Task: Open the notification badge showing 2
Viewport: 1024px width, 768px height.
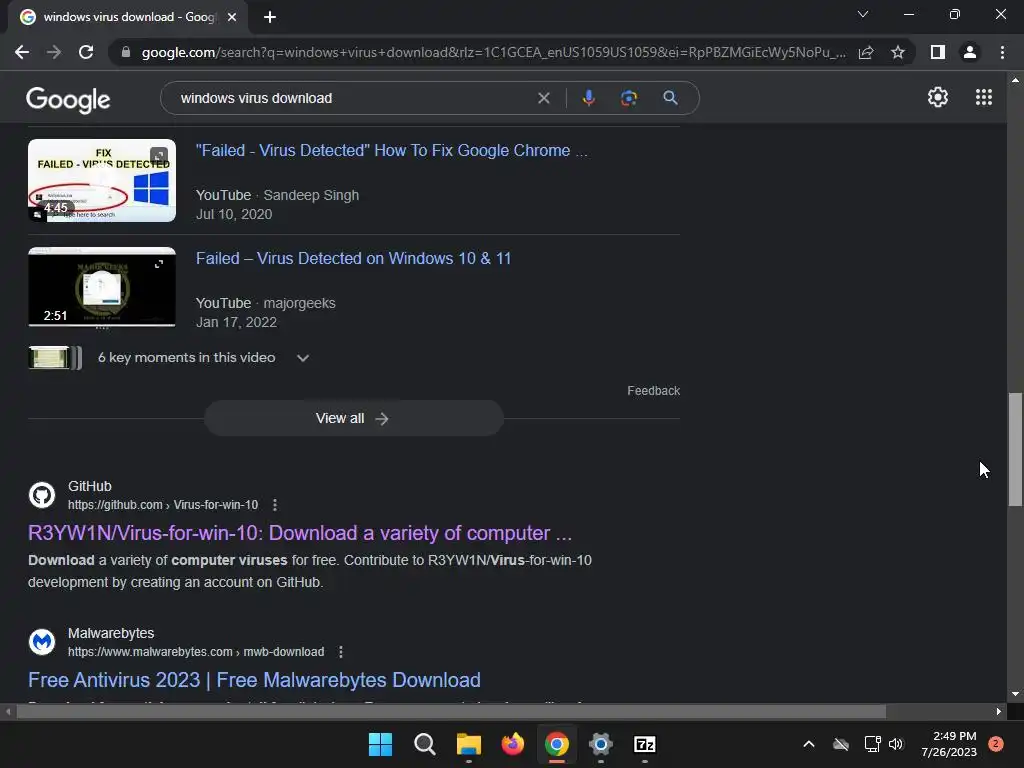Action: click(x=996, y=744)
